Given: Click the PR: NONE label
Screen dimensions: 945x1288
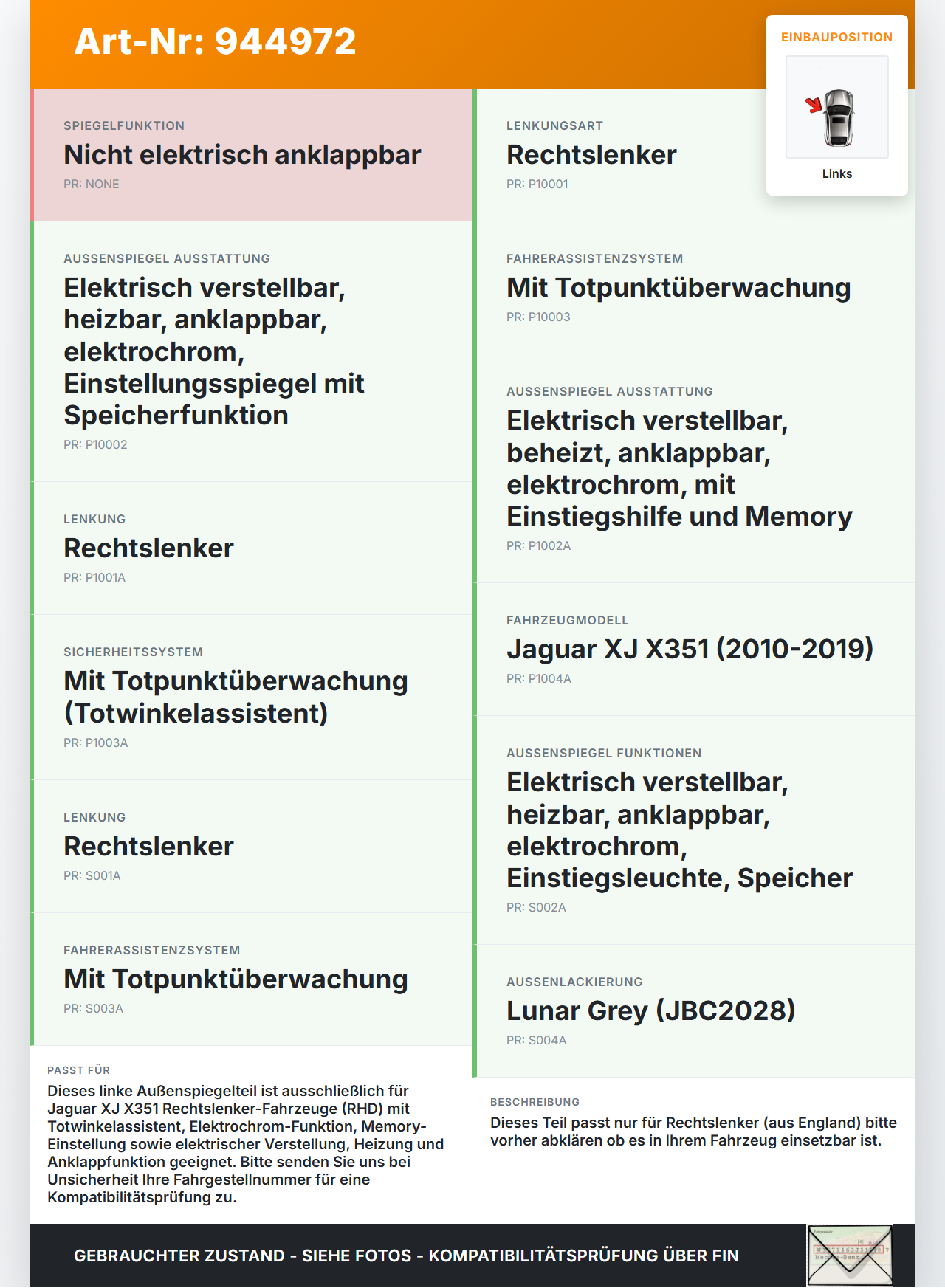Looking at the screenshot, I should click(x=91, y=184).
